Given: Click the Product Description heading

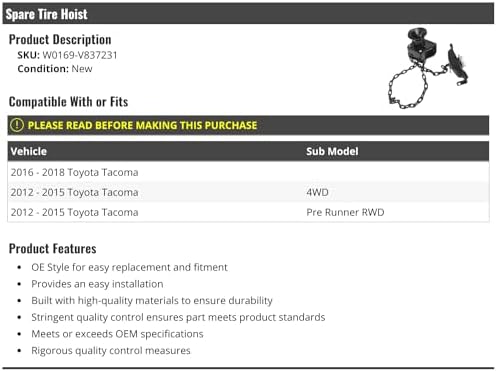Looking at the screenshot, I should click(60, 40).
